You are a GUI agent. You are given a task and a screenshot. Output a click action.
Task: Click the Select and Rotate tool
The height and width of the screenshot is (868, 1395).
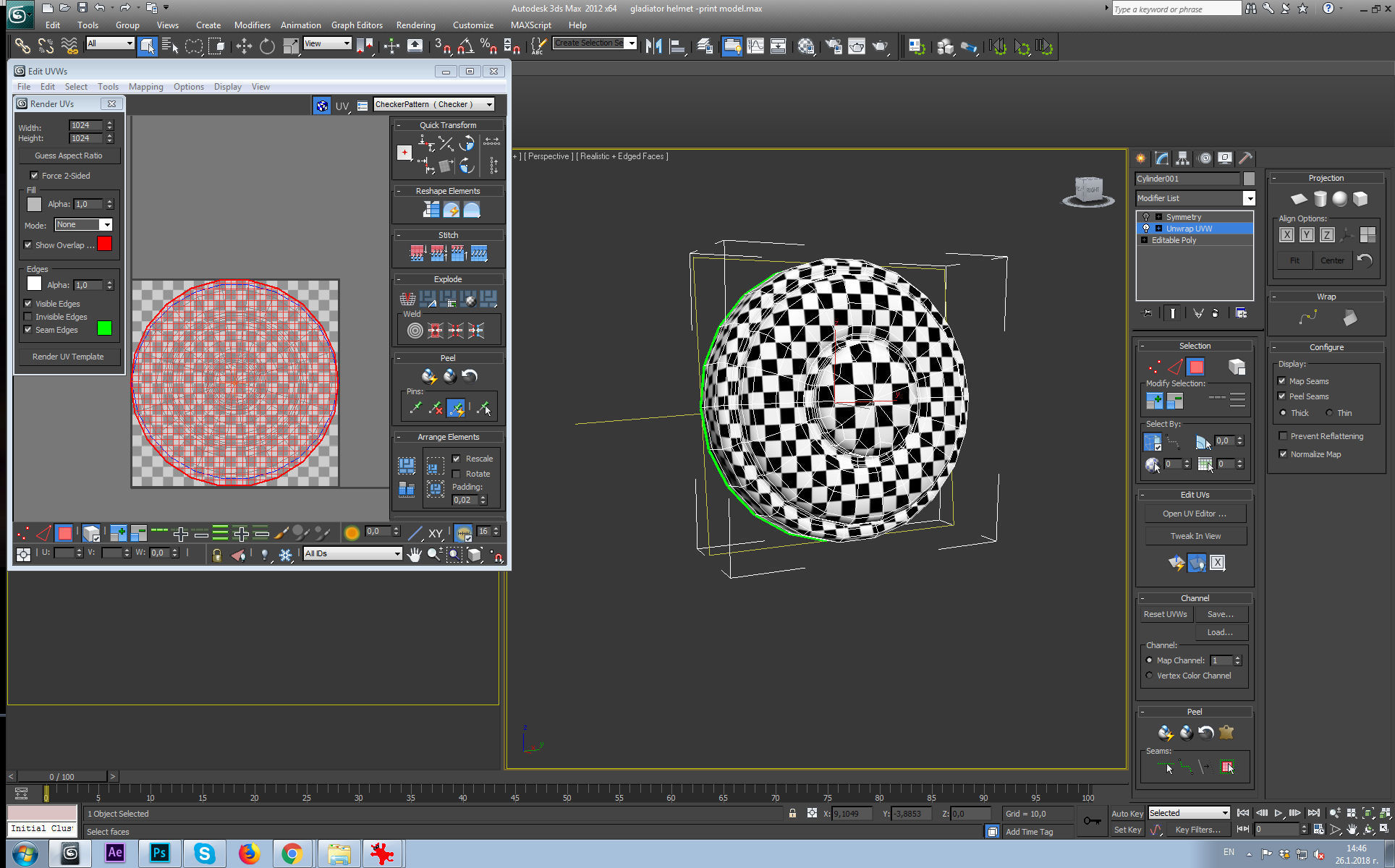point(267,47)
